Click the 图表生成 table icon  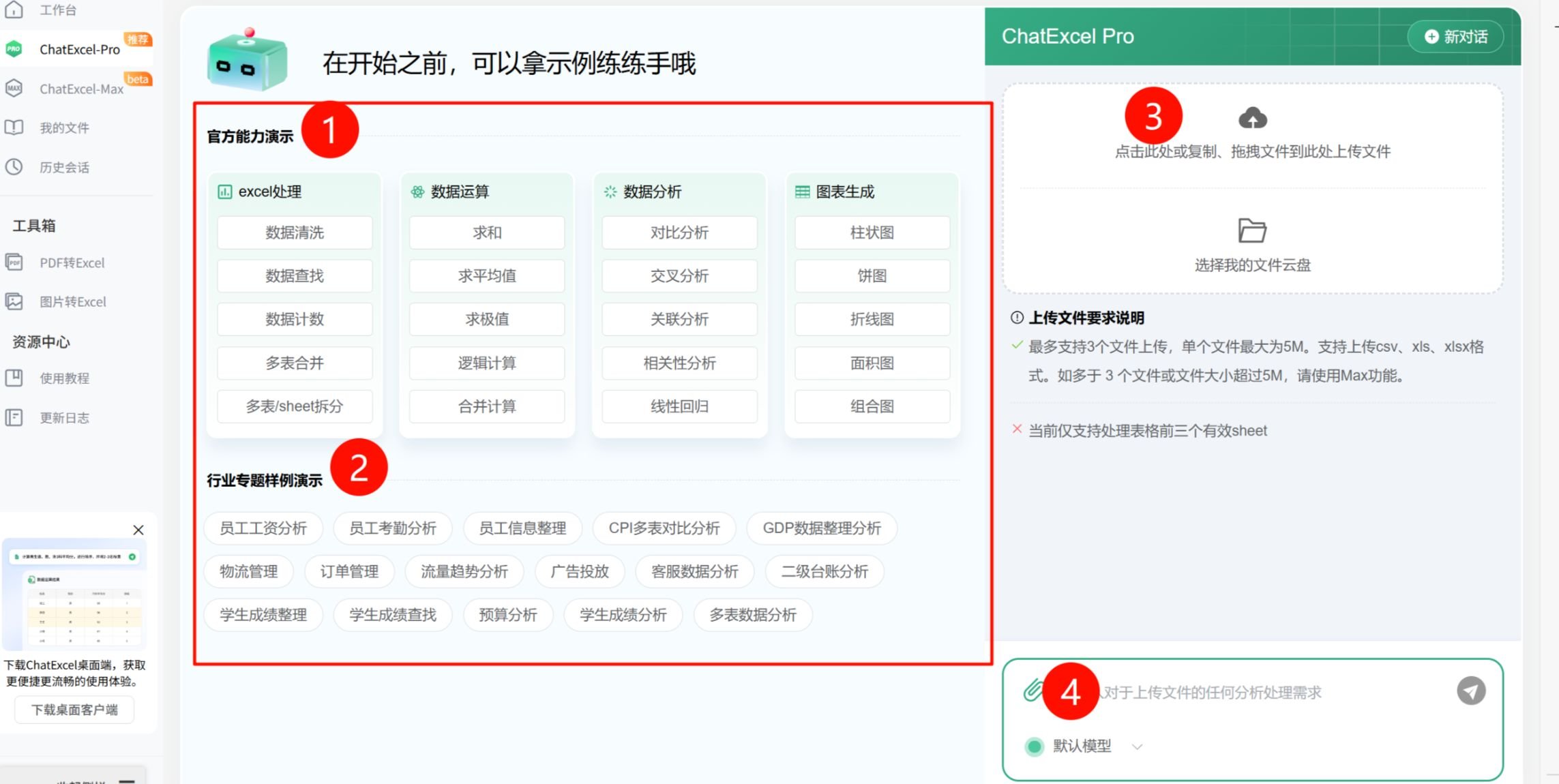coord(803,192)
